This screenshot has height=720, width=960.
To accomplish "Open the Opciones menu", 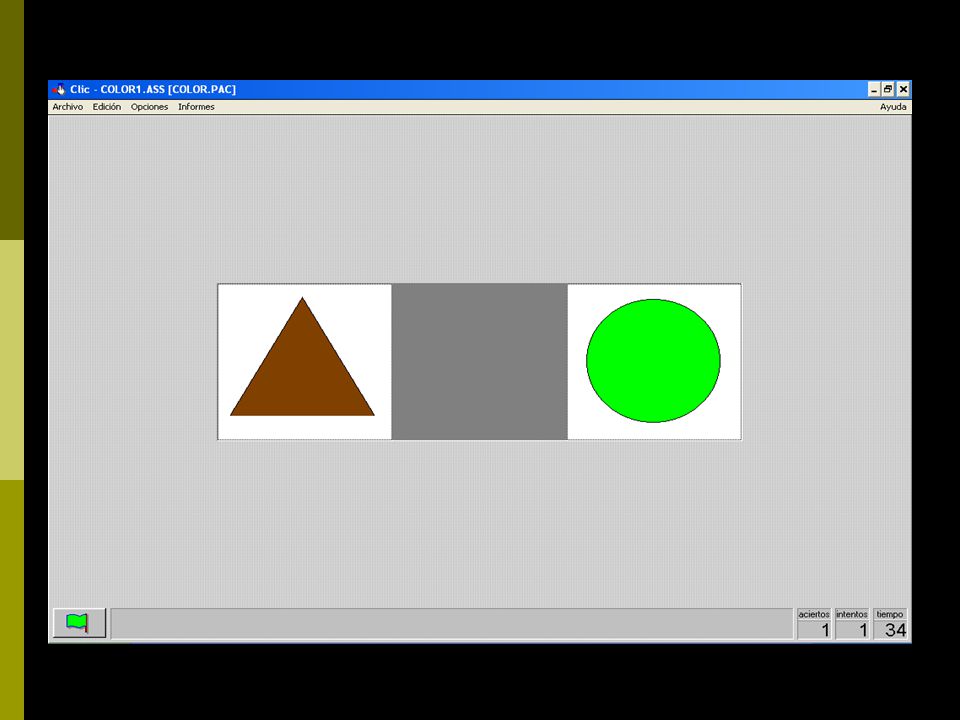I will 149,107.
